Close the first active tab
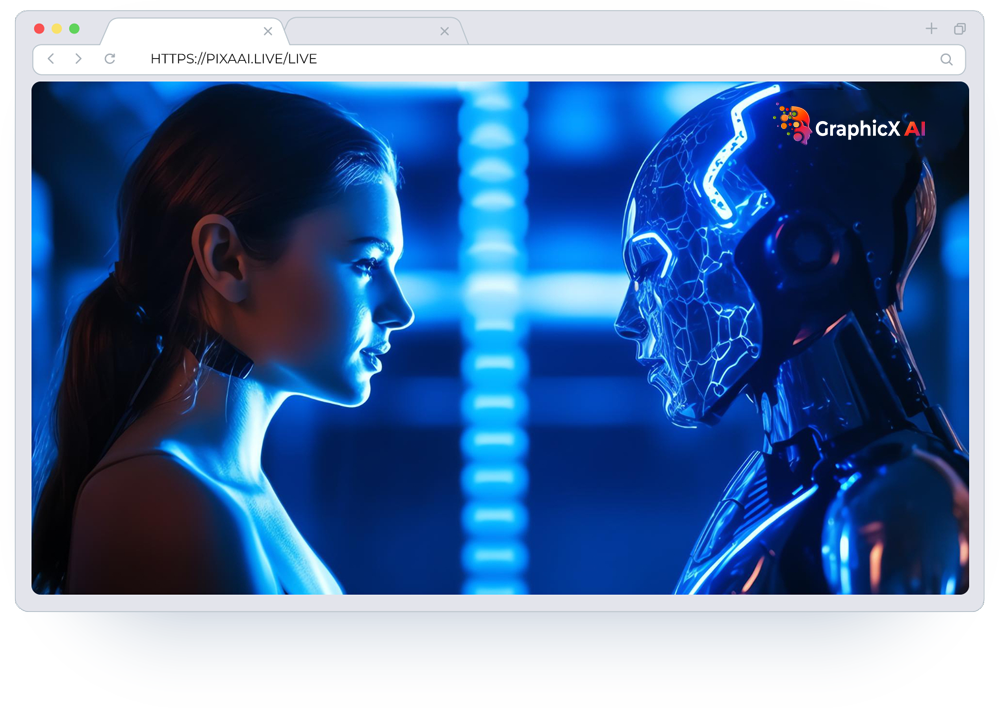This screenshot has width=1000, height=708. 268,31
